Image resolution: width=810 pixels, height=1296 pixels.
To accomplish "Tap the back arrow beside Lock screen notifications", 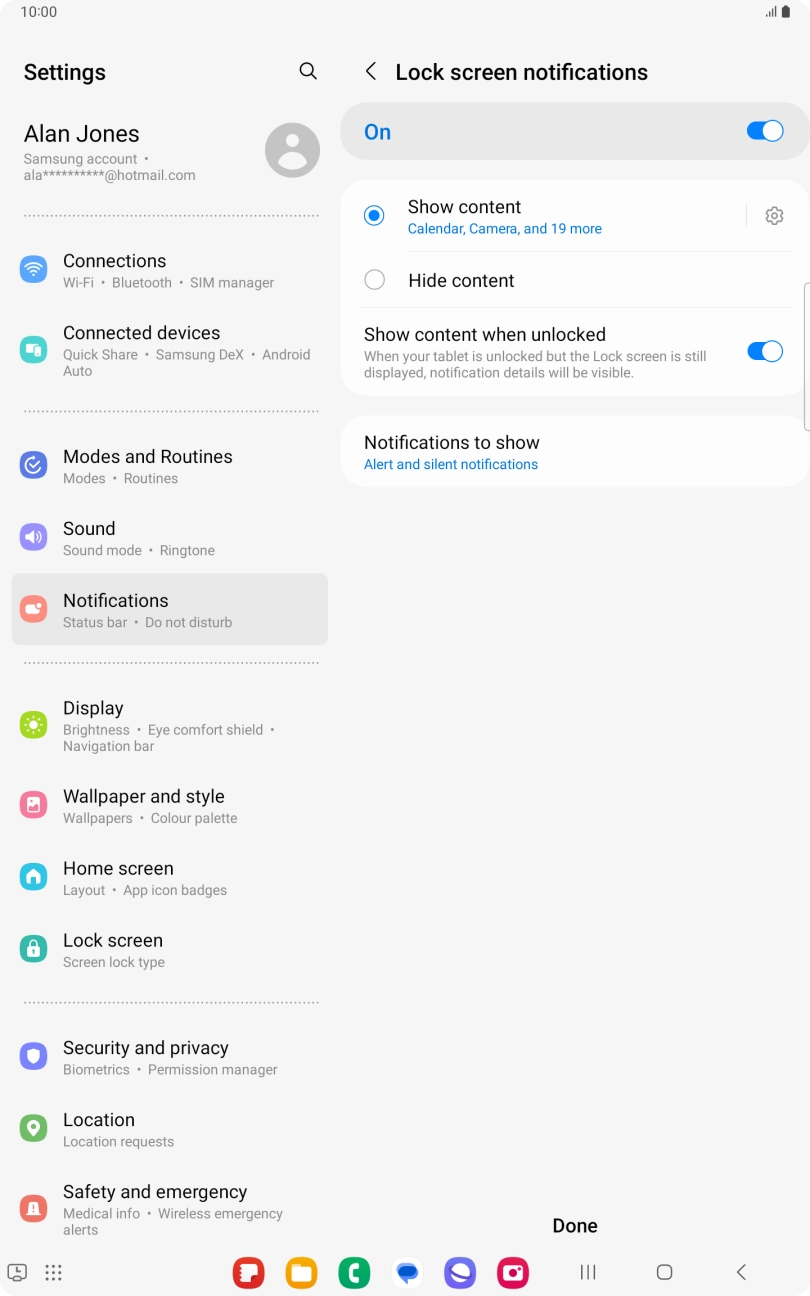I will click(371, 71).
